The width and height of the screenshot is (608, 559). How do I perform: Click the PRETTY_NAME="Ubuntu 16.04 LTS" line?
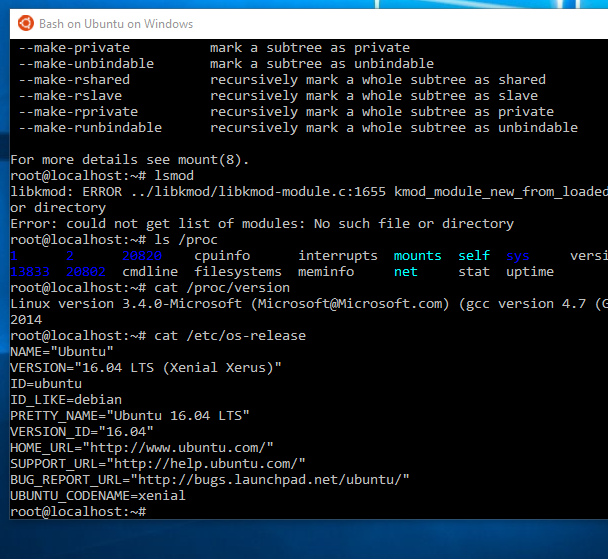click(130, 416)
